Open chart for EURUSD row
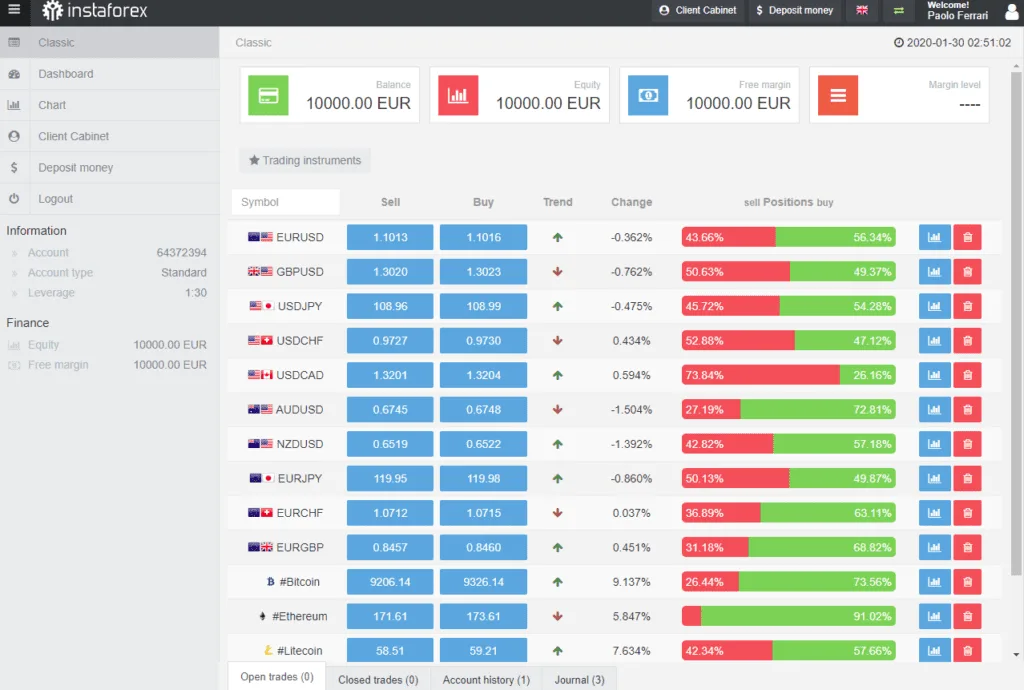1024x690 pixels. click(x=934, y=237)
